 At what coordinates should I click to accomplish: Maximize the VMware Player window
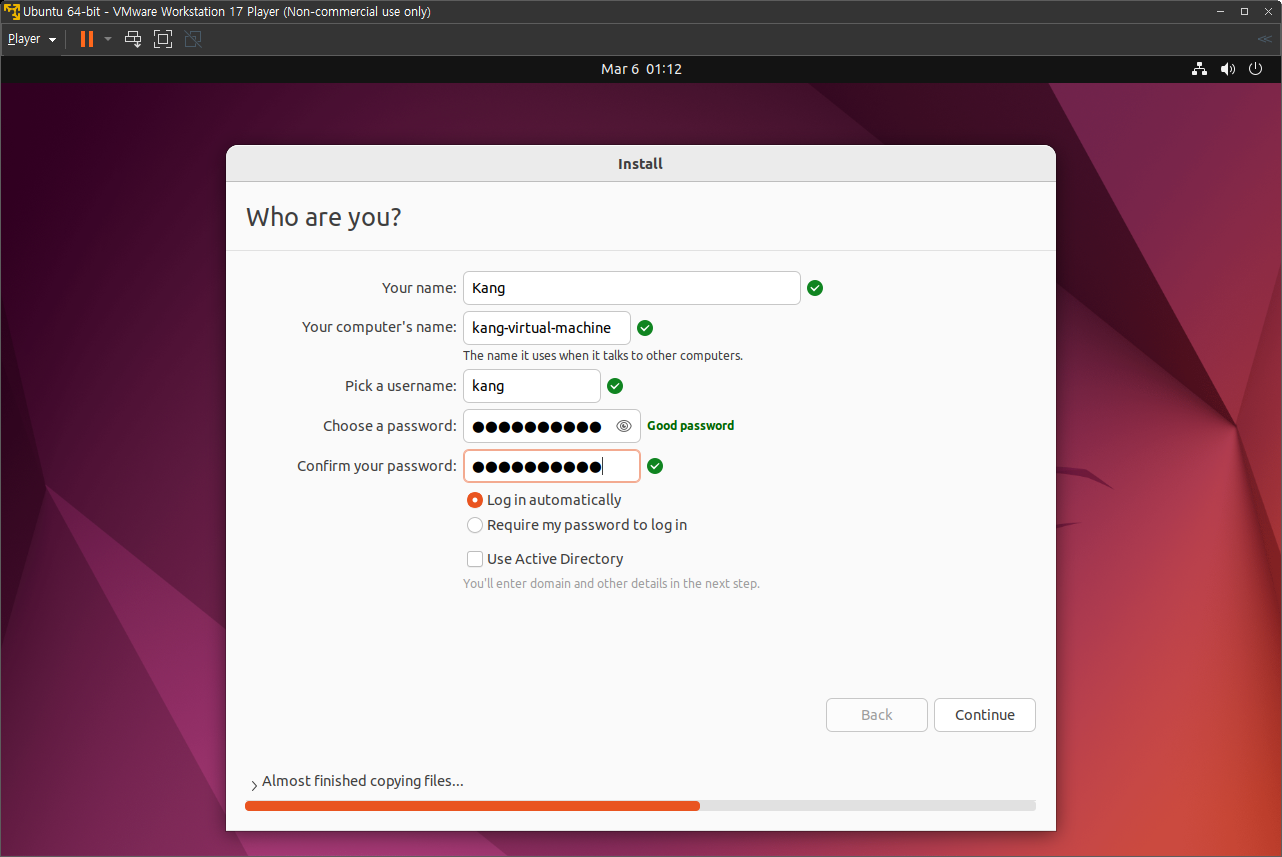(1244, 11)
